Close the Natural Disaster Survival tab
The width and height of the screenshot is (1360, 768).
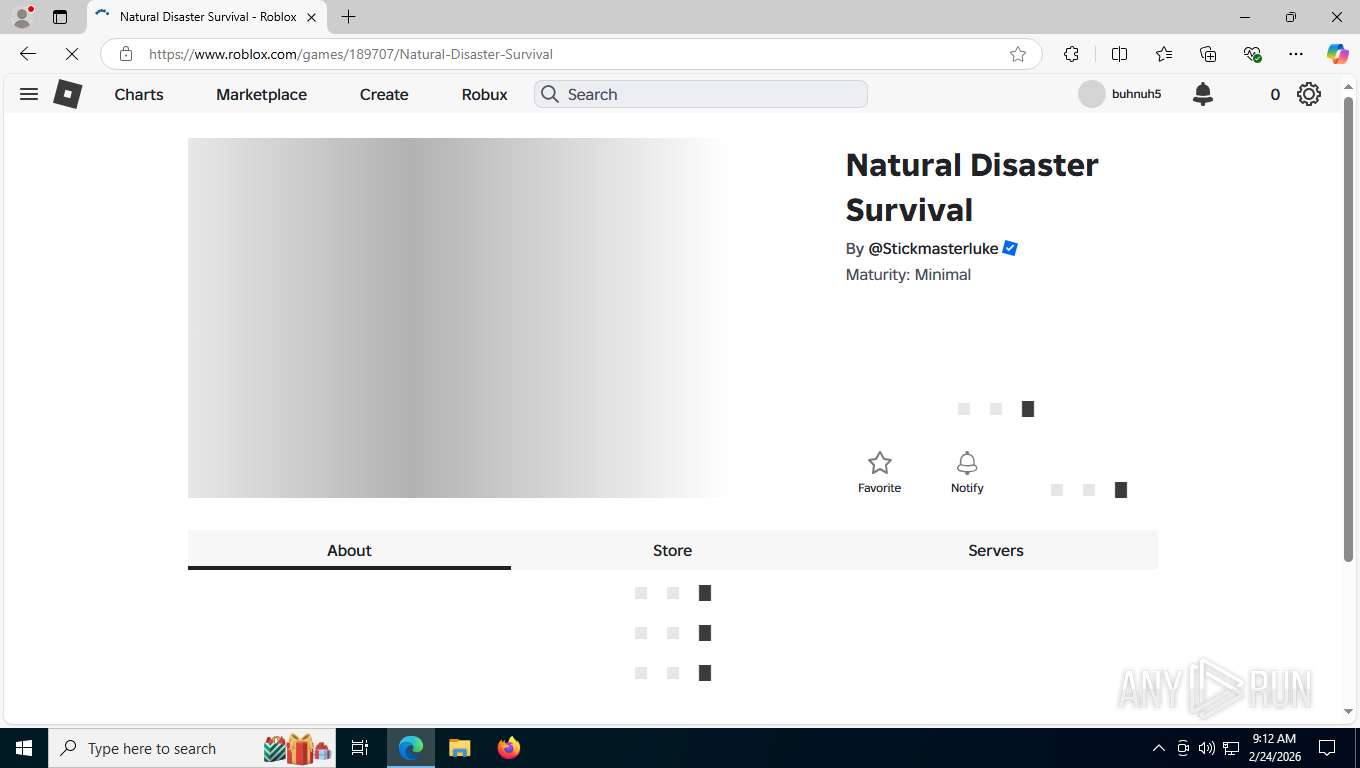click(312, 17)
